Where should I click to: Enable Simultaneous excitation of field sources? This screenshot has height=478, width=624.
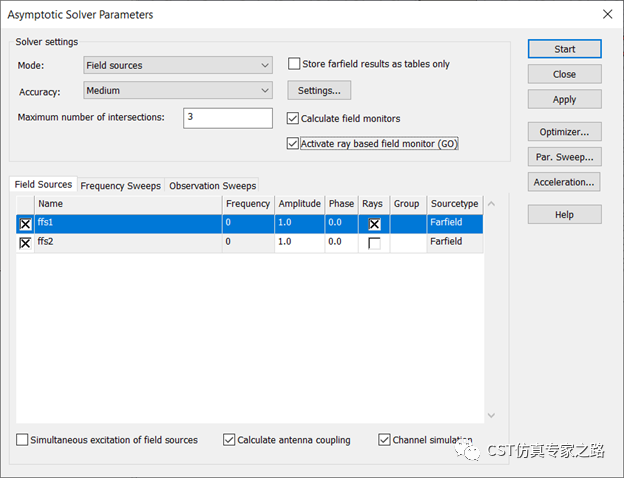[x=23, y=440]
